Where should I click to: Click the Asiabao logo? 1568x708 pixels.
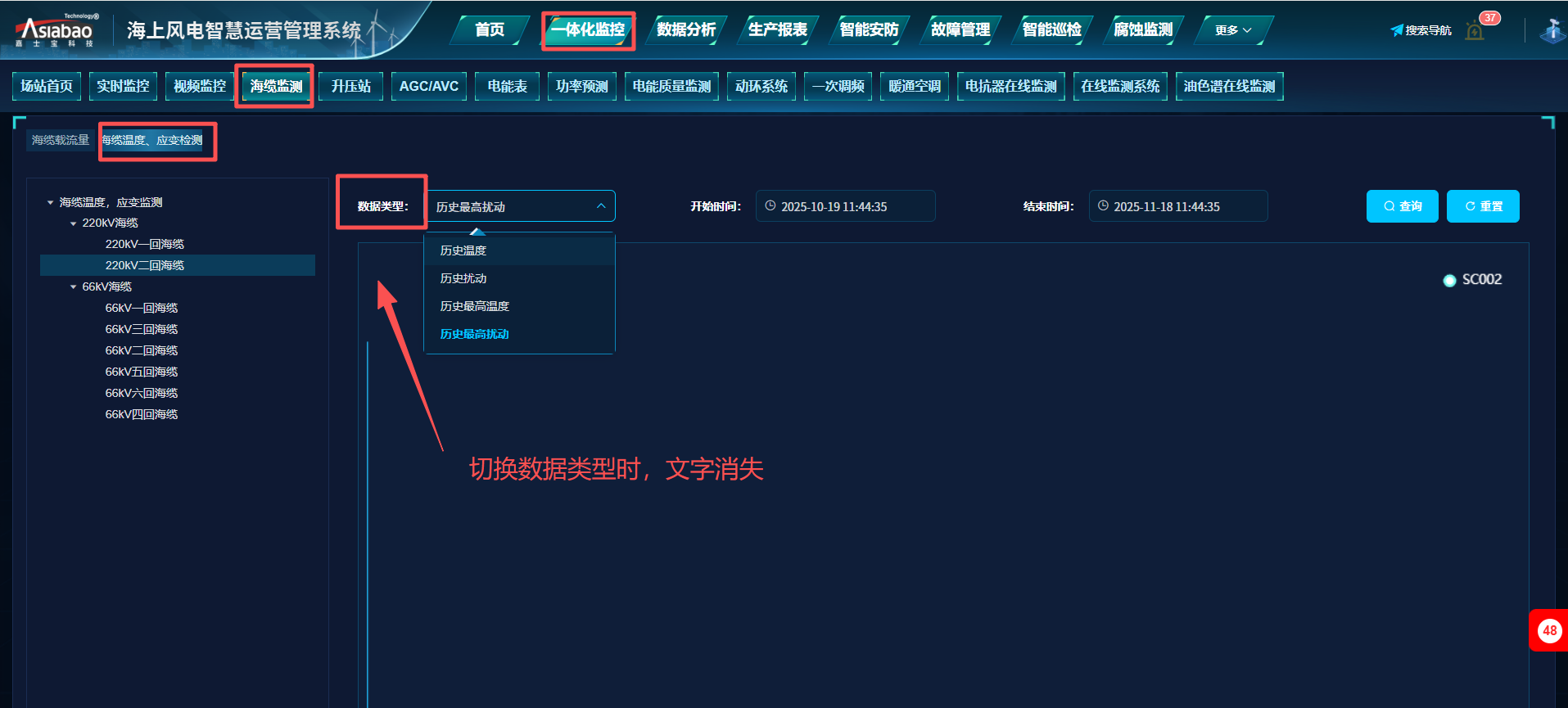coord(56,31)
